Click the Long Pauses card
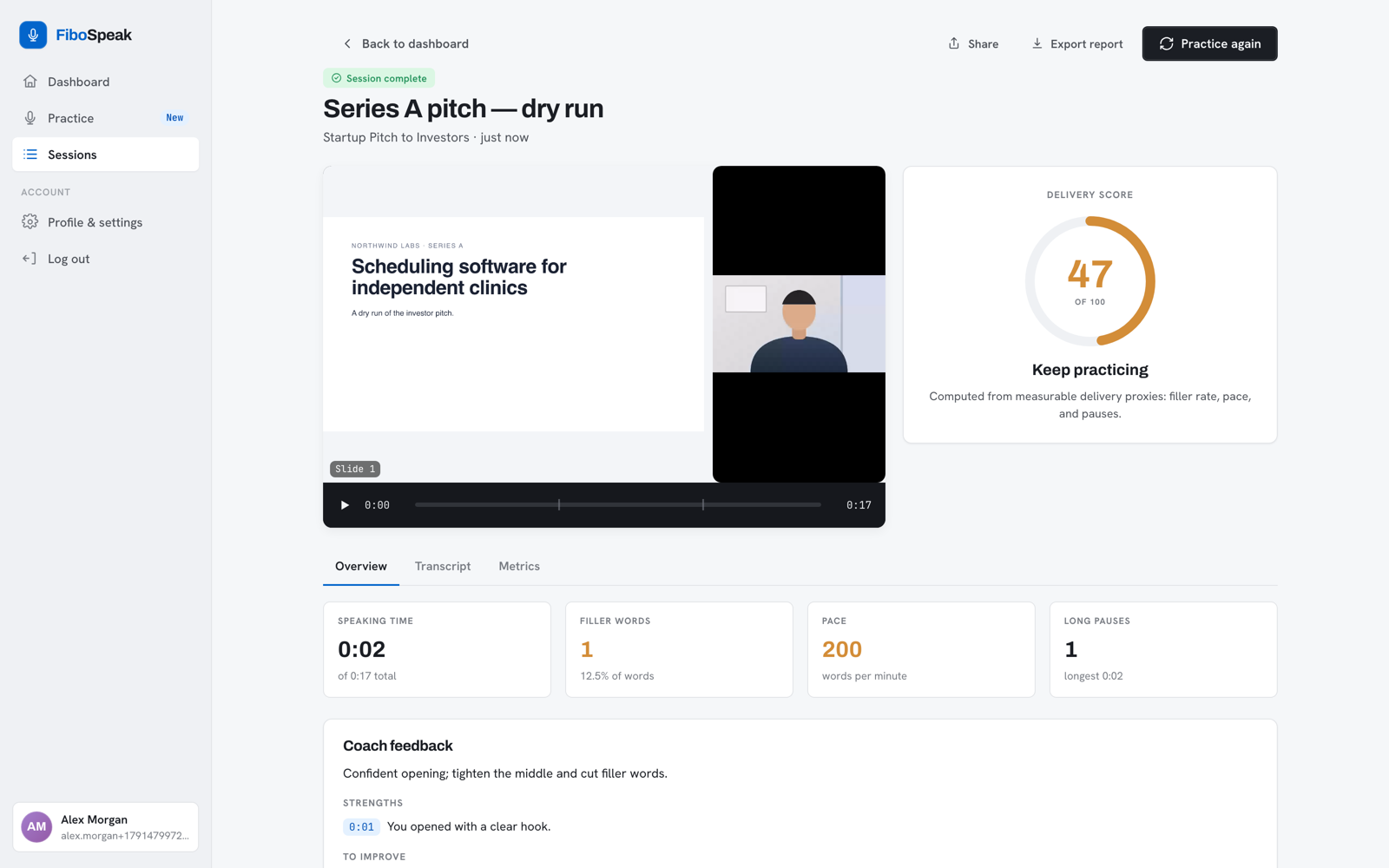 coord(1163,649)
